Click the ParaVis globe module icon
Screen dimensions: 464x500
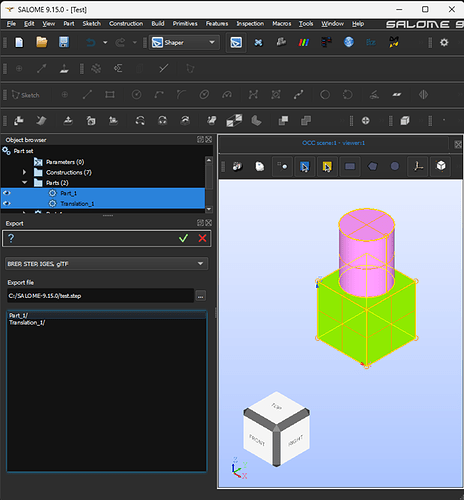click(349, 42)
